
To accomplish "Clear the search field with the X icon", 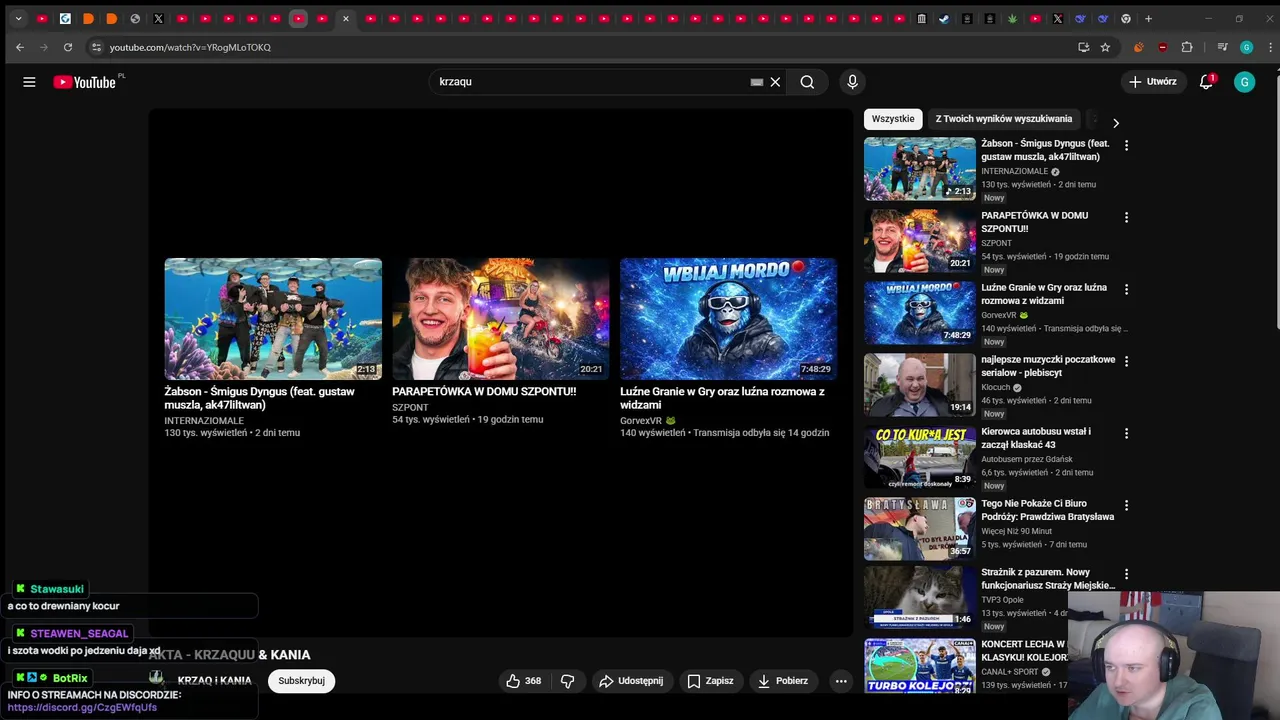I will [x=775, y=82].
